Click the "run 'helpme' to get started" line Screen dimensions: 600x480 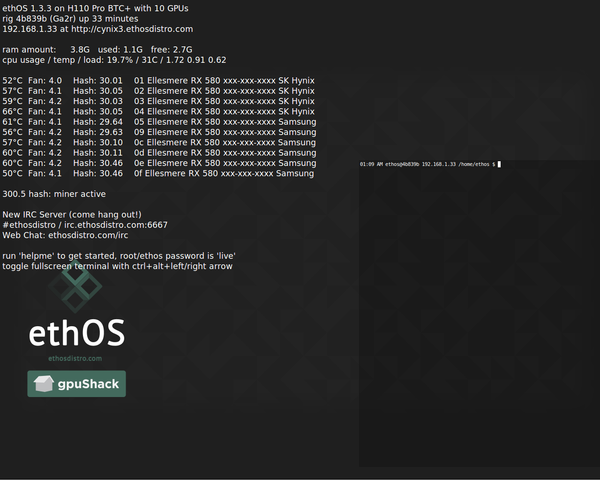119,256
